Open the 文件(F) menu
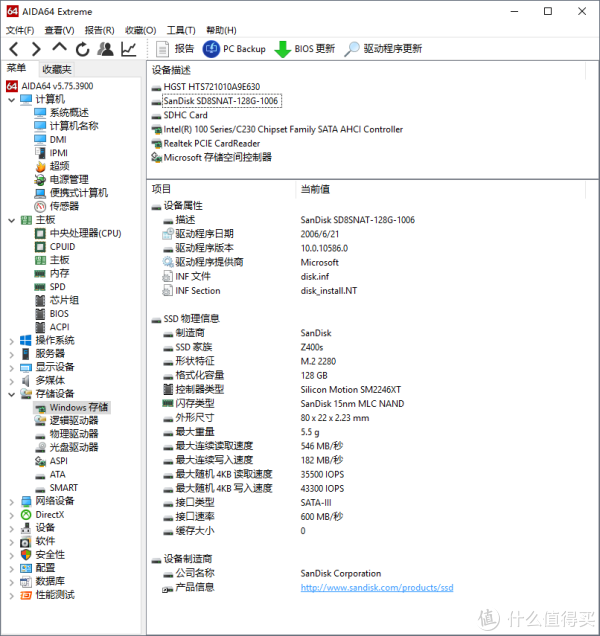The image size is (600, 636). coord(20,30)
